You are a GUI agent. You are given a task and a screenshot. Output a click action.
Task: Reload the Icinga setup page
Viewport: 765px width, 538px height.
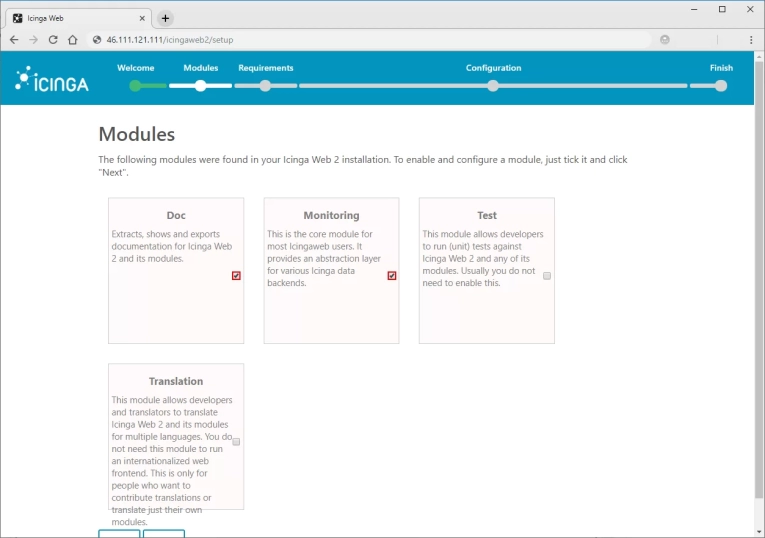click(x=53, y=40)
